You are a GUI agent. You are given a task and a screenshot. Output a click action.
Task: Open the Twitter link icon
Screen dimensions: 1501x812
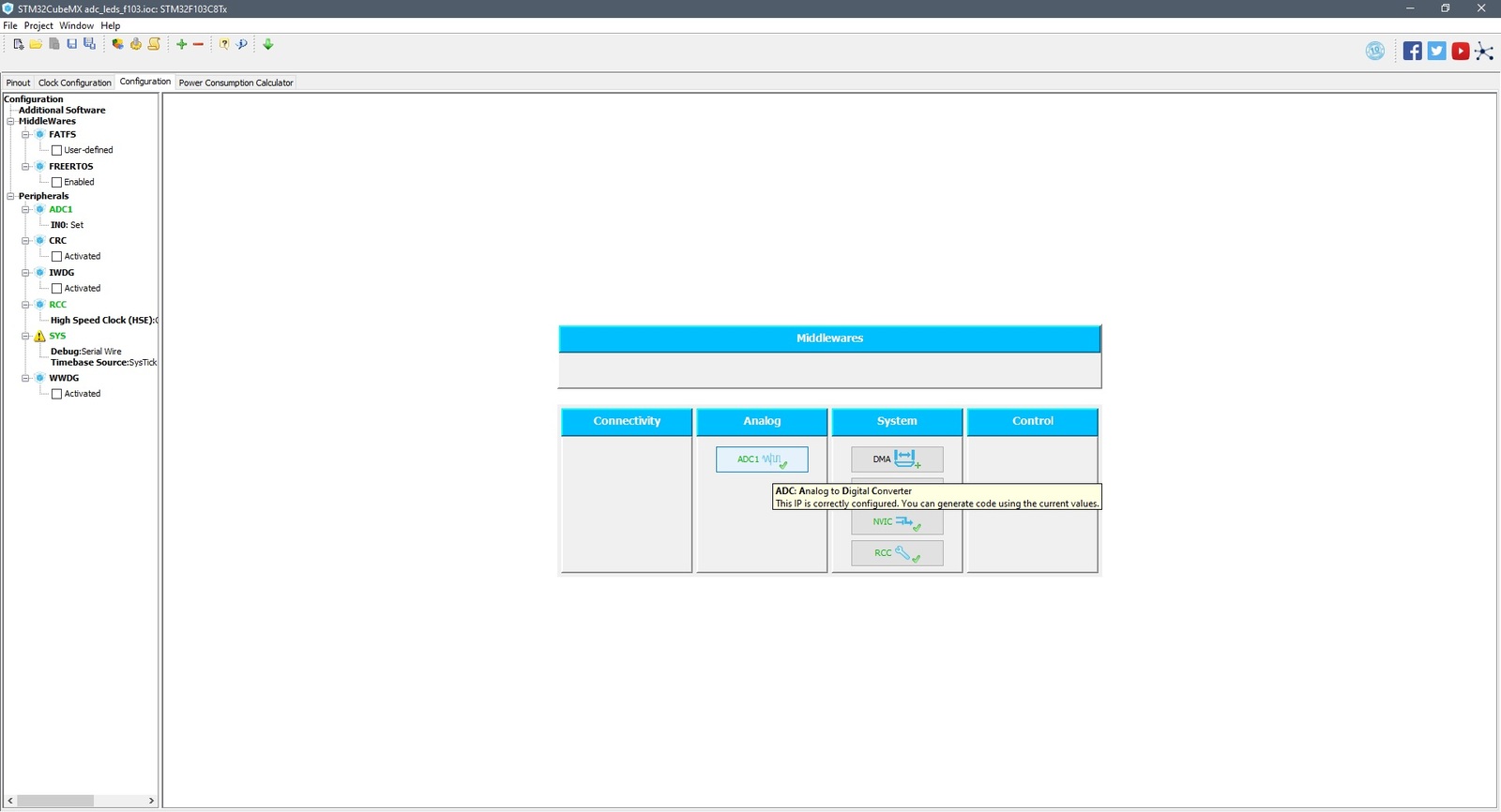(x=1437, y=51)
